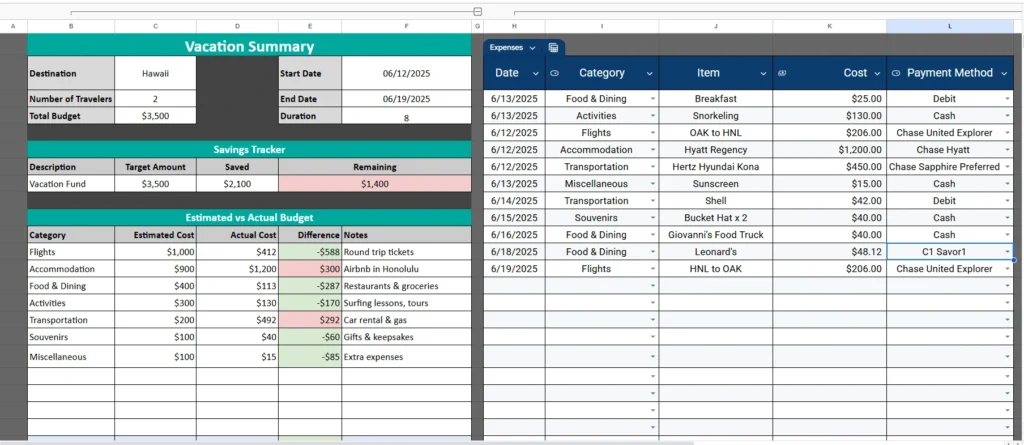
Task: Select the Snorkeling cost $130.00
Action: 829,116
